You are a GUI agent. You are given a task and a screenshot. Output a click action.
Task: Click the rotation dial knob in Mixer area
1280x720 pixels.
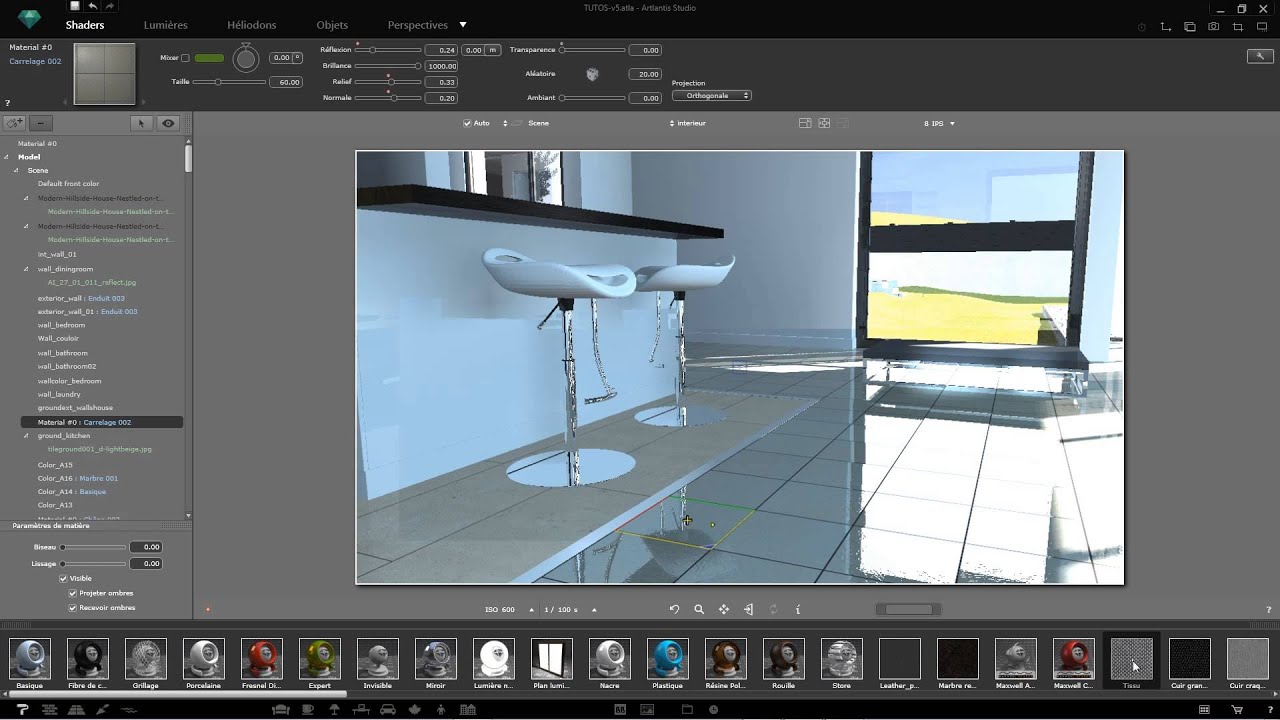click(246, 58)
